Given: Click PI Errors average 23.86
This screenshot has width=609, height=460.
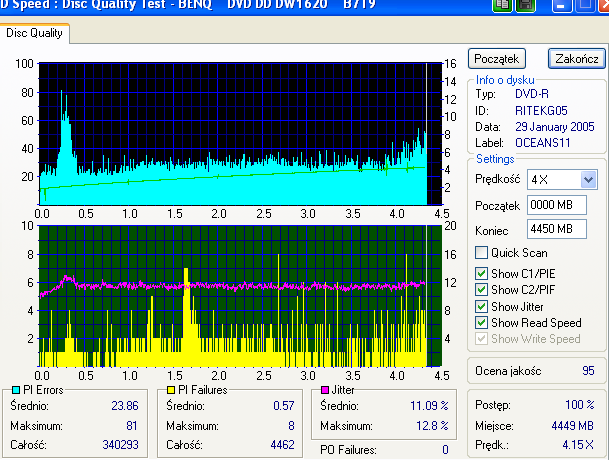Looking at the screenshot, I should click(125, 406).
